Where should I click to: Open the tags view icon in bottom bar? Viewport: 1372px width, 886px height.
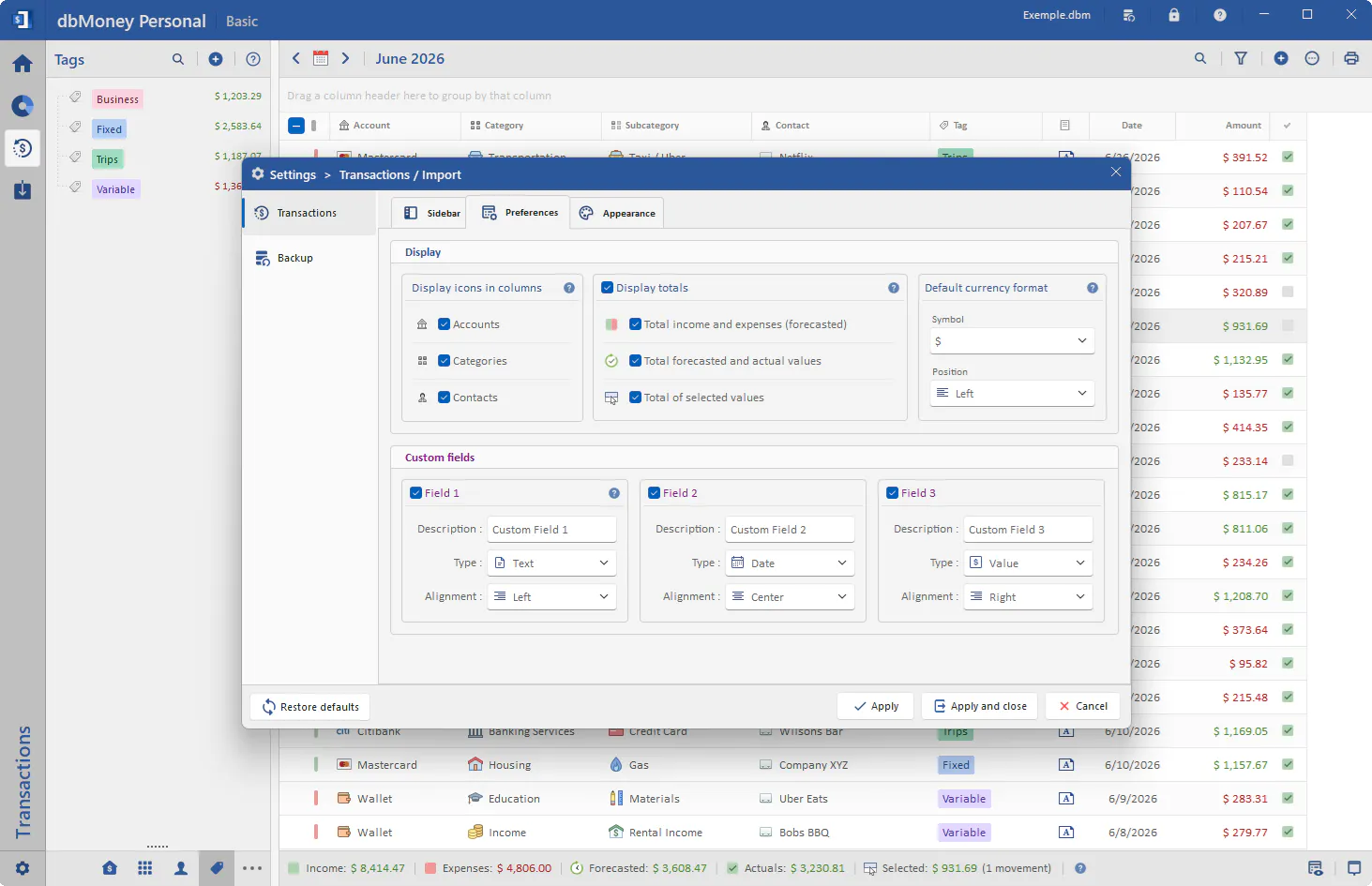tap(217, 868)
